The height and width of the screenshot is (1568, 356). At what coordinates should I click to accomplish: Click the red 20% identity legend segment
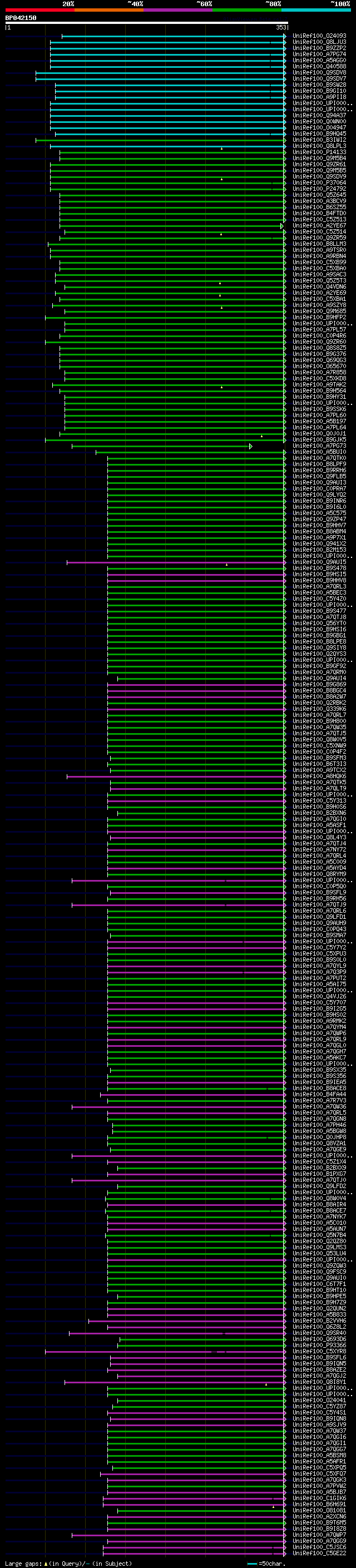[39, 10]
